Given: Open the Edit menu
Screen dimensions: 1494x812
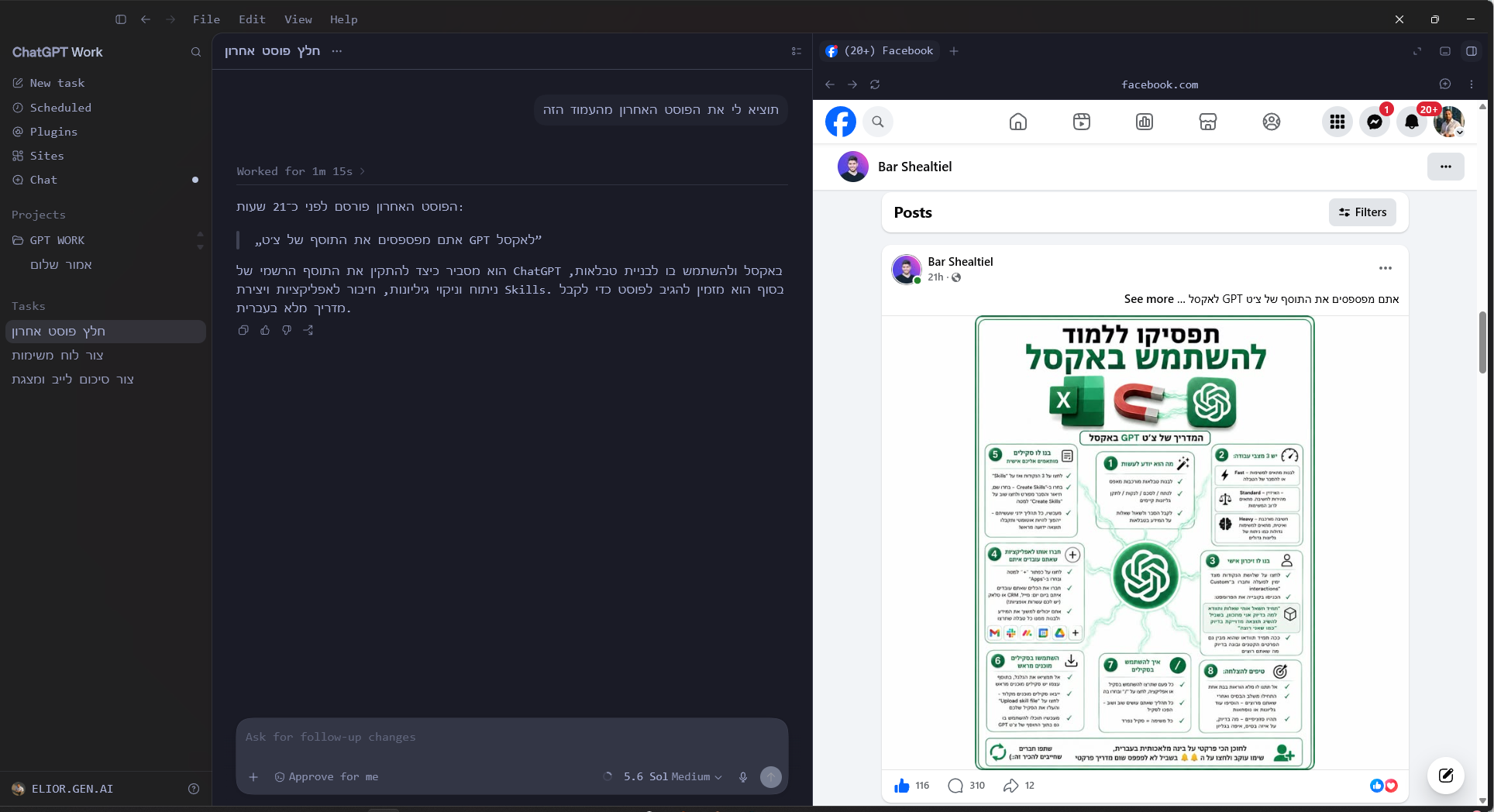Looking at the screenshot, I should pos(253,19).
